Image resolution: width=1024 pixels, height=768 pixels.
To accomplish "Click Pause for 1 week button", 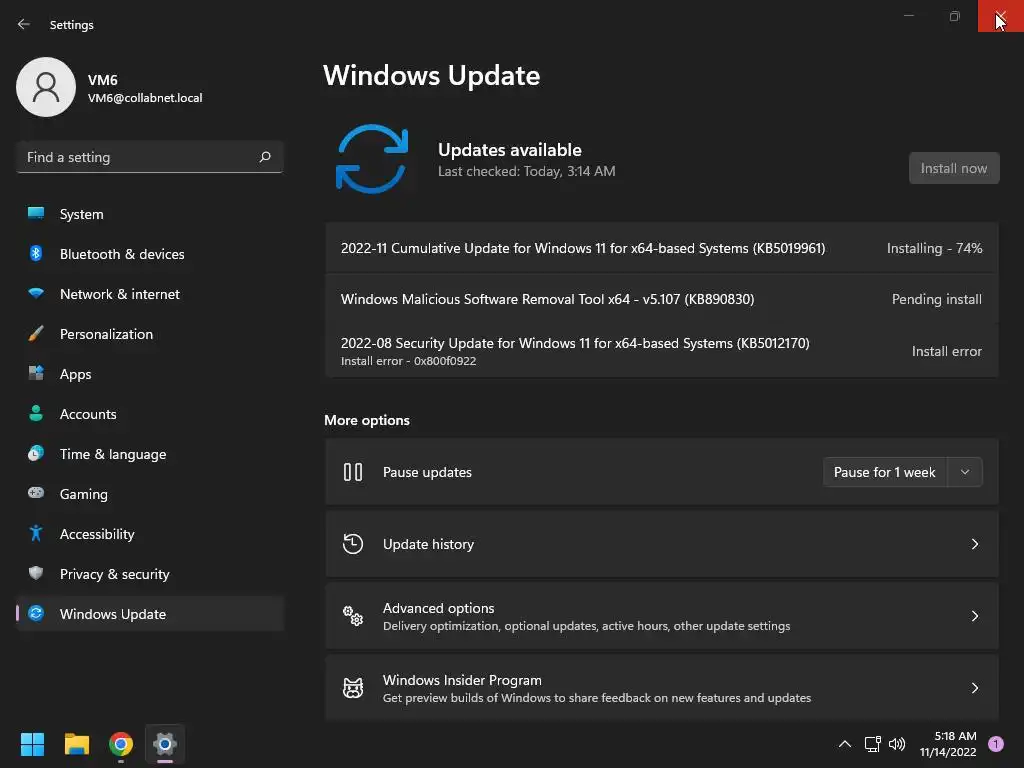I will [884, 472].
